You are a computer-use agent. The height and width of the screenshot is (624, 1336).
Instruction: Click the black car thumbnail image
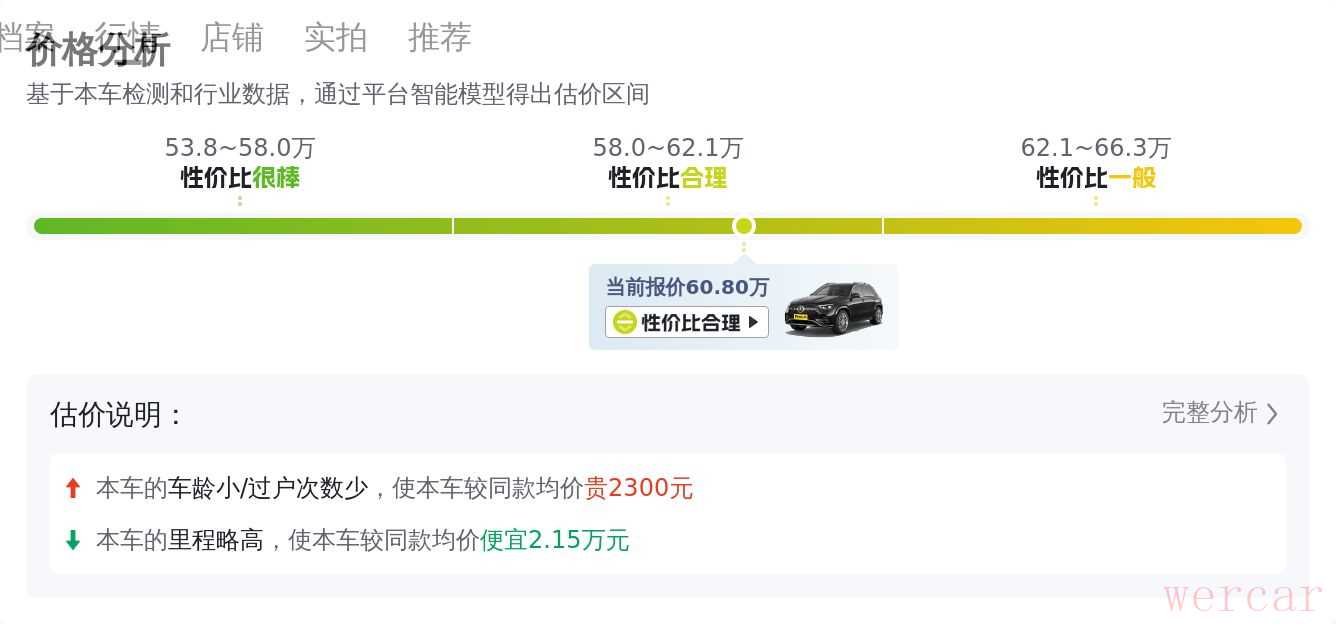pos(833,308)
